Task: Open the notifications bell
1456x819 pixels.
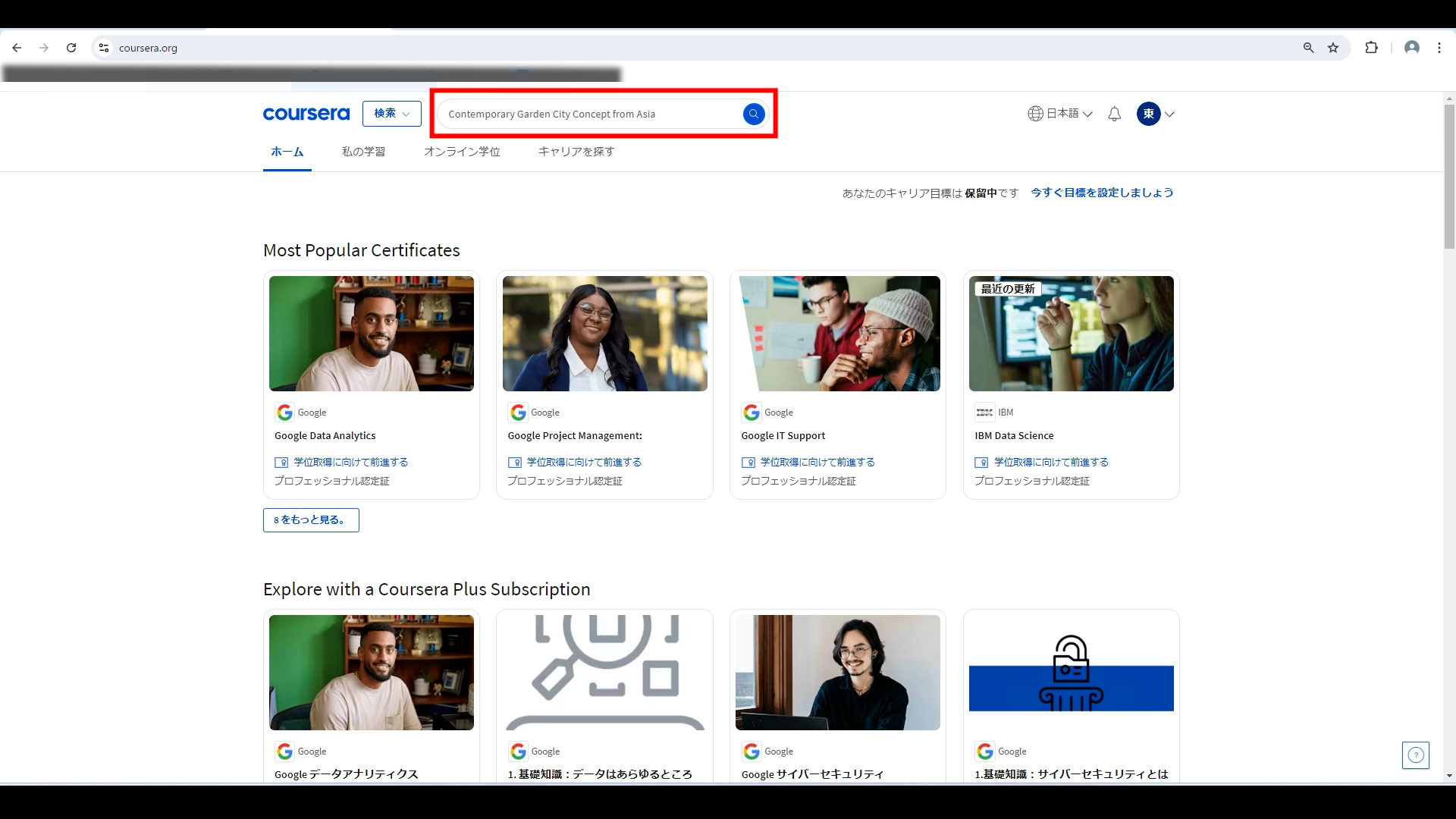Action: (x=1114, y=114)
